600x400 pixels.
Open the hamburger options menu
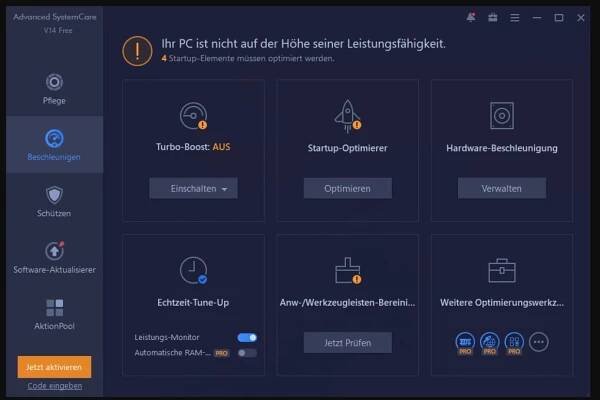pyautogui.click(x=515, y=18)
